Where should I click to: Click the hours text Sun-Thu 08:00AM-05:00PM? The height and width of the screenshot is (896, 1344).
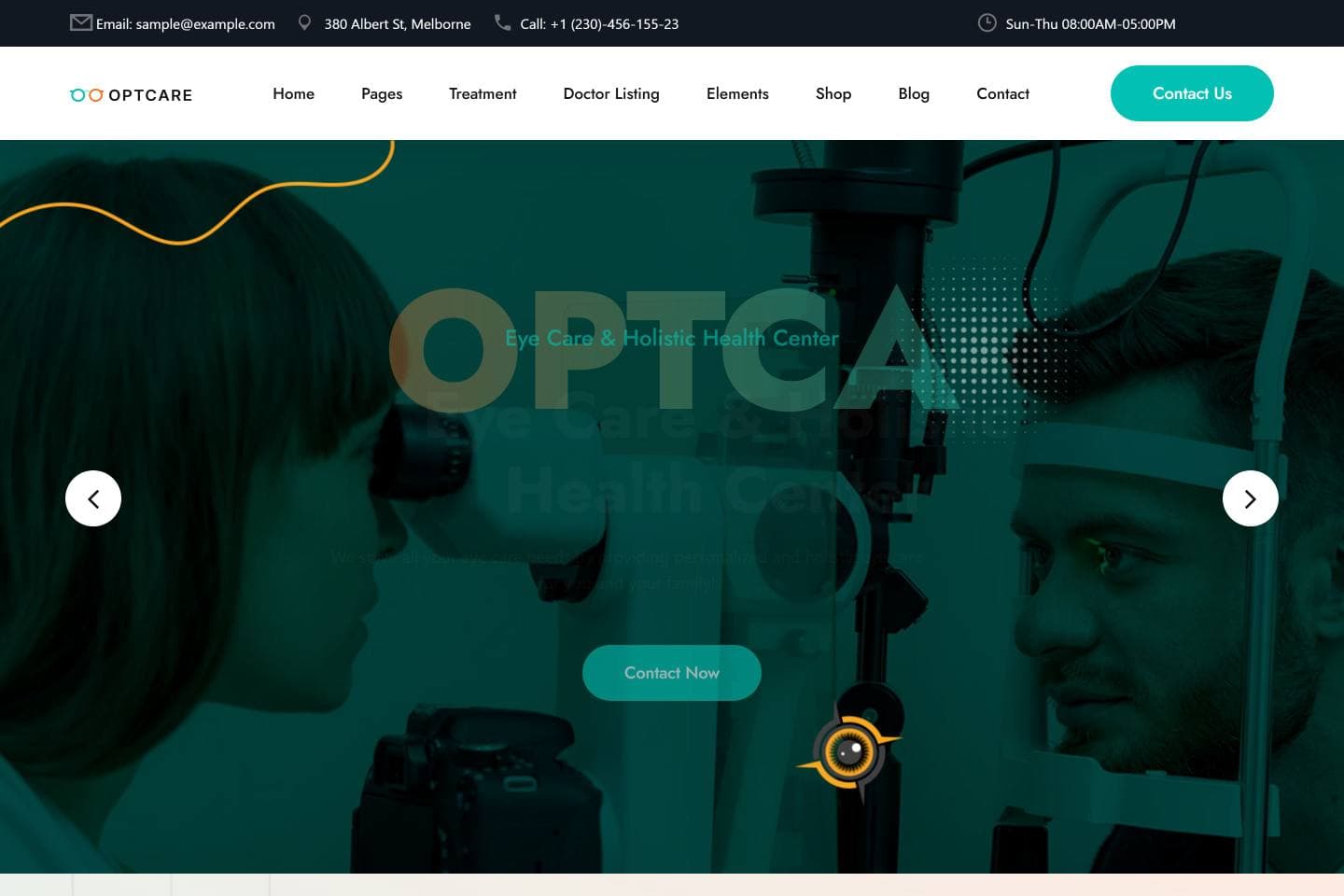1090,24
